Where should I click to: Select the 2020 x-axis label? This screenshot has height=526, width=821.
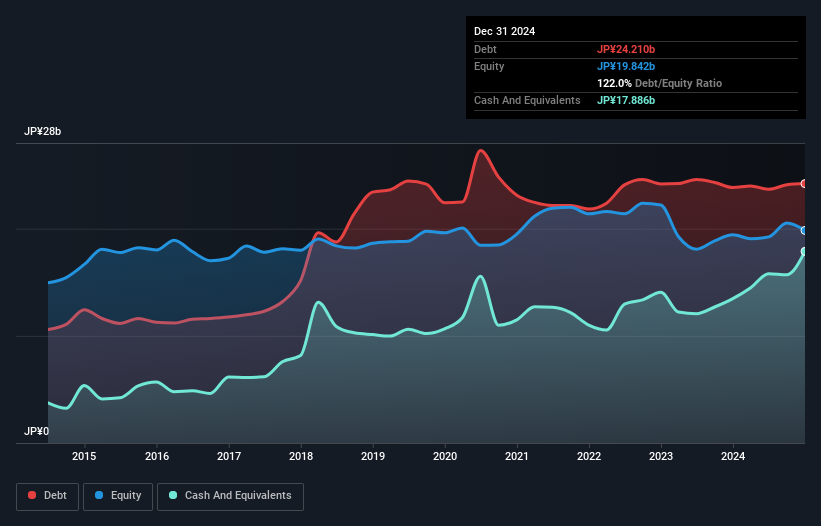click(x=445, y=456)
